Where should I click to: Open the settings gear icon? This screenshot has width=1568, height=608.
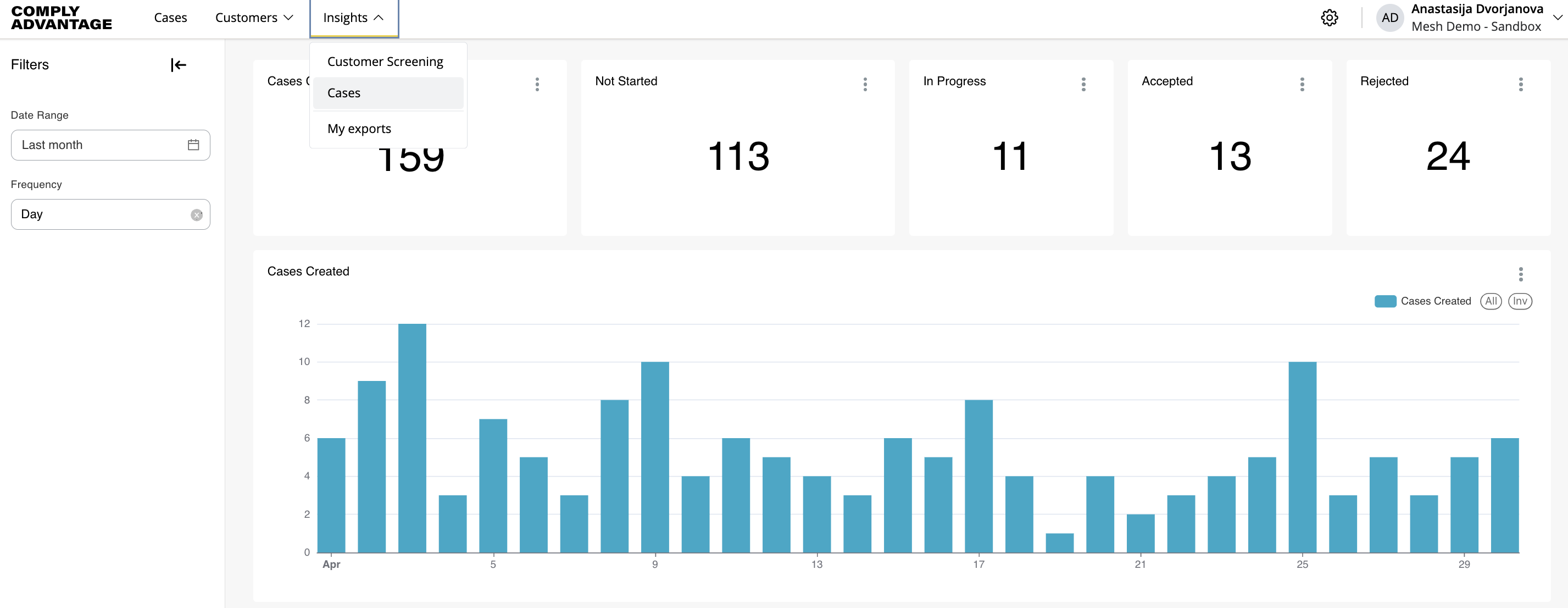tap(1330, 18)
